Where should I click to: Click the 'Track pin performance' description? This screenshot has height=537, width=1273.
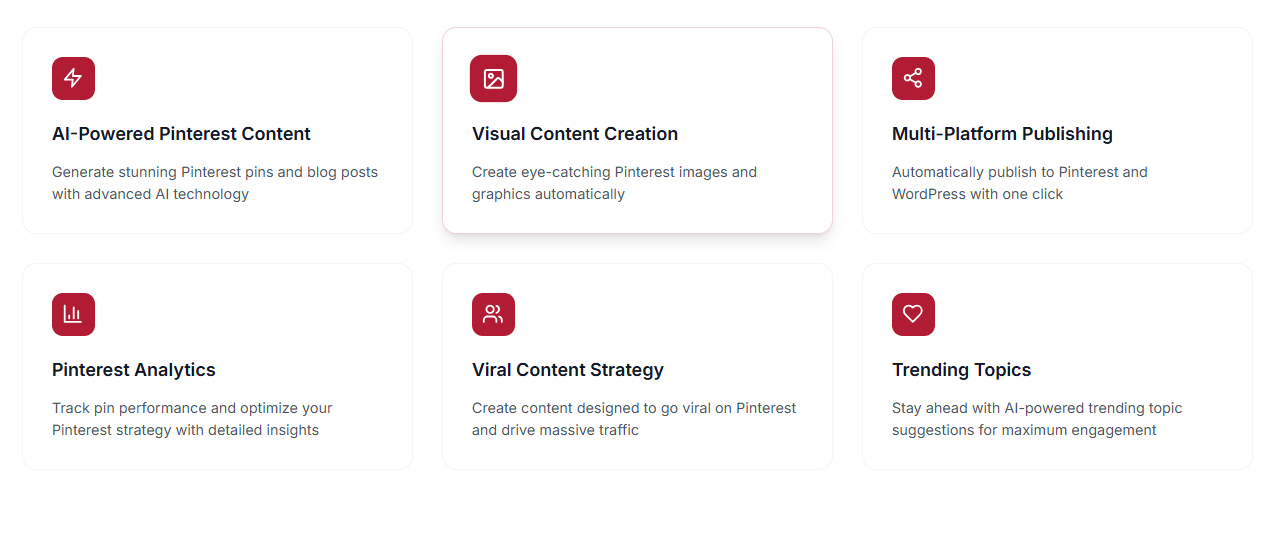point(192,419)
